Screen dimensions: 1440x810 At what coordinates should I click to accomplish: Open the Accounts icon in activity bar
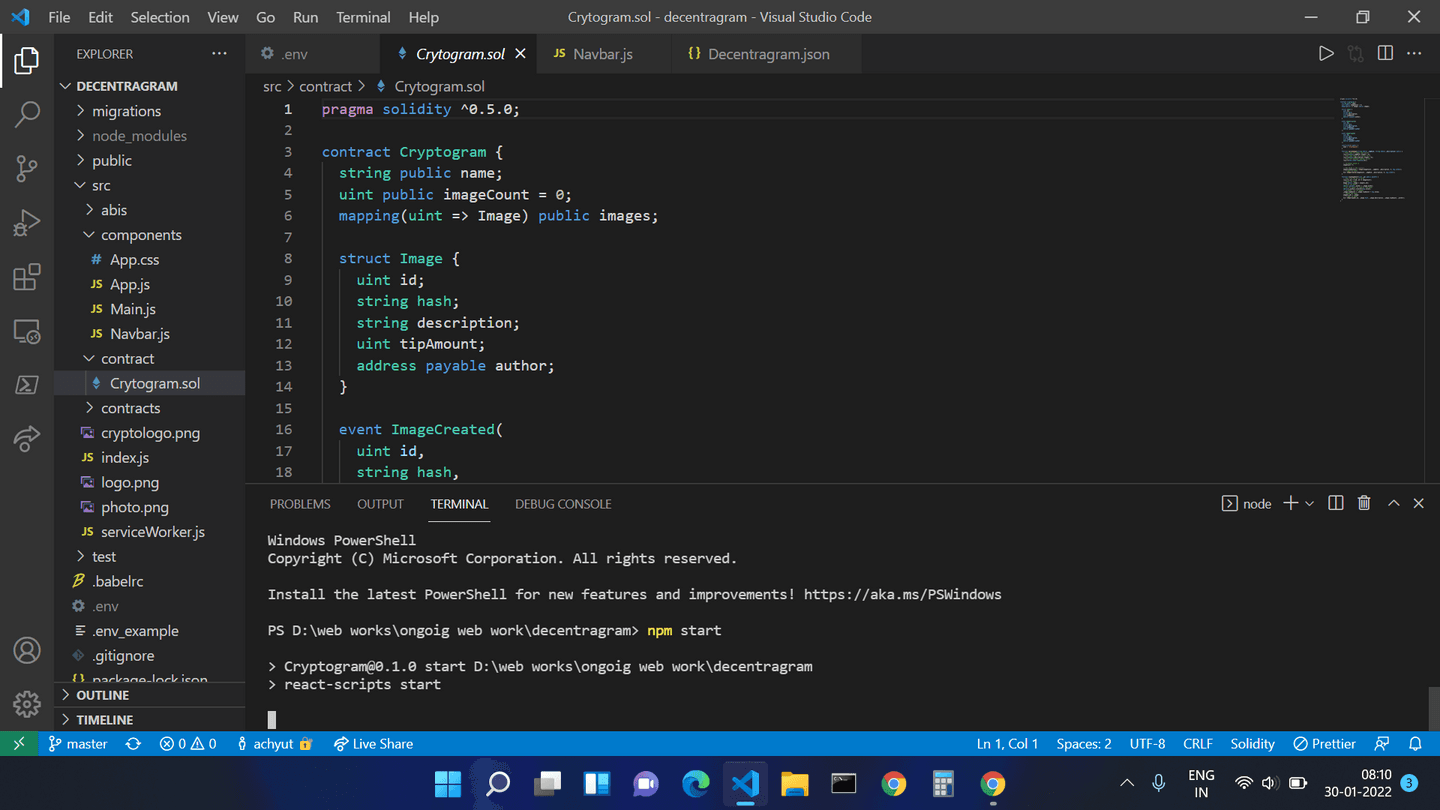pyautogui.click(x=27, y=651)
